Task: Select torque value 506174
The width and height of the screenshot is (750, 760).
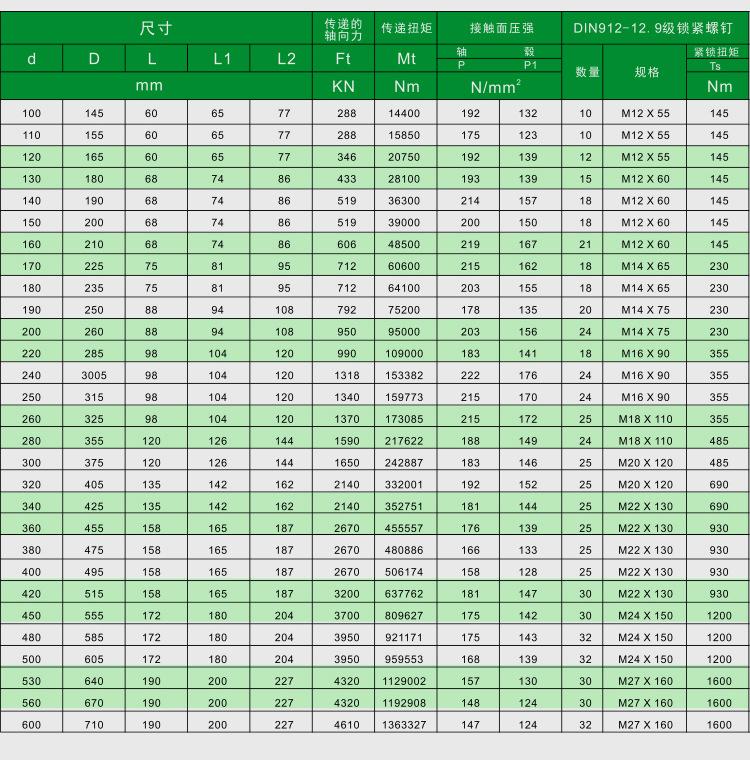Action: click(404, 572)
